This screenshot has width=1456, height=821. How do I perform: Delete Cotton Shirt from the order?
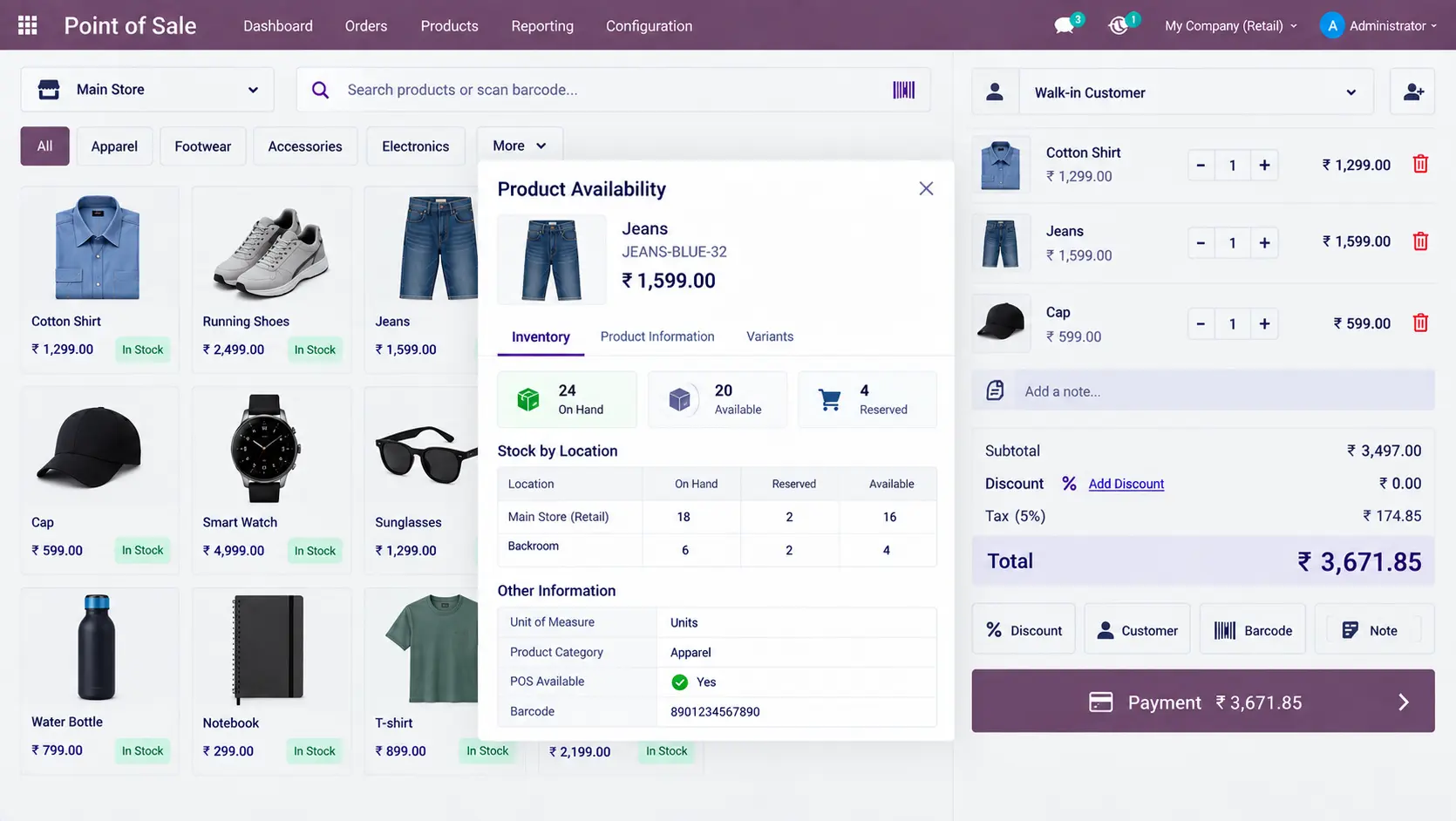tap(1420, 164)
